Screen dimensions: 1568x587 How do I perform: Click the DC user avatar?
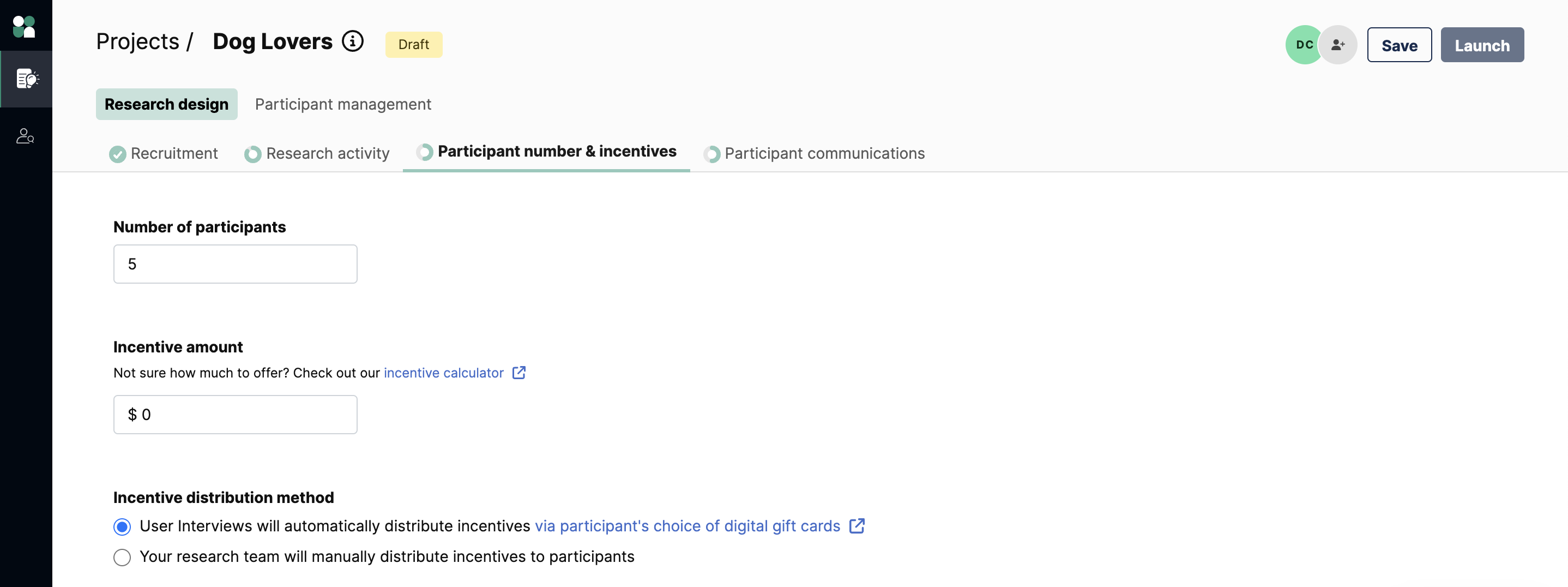coord(1303,44)
